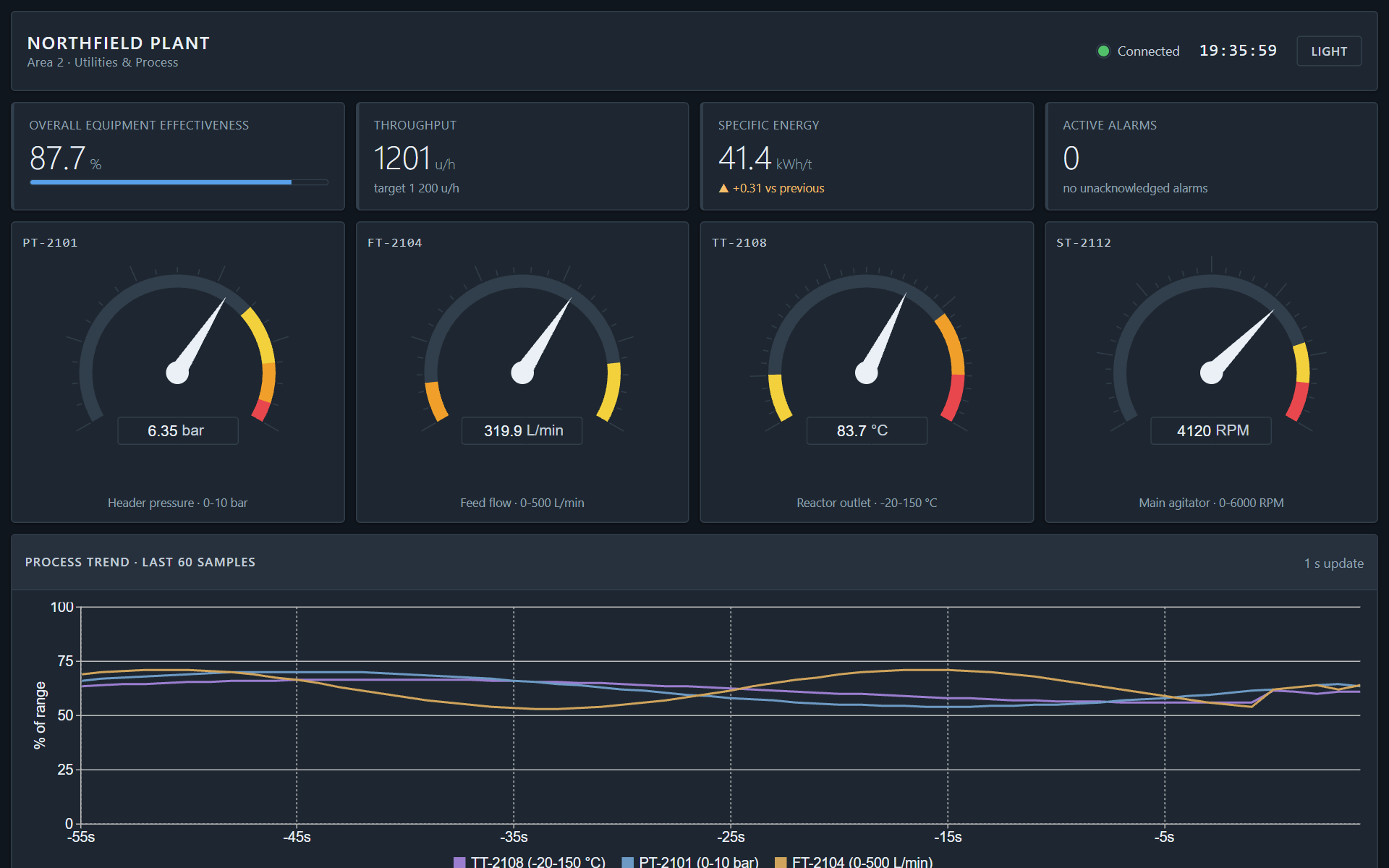The height and width of the screenshot is (868, 1389).
Task: Click the 19:35:59 clock
Action: coord(1238,51)
